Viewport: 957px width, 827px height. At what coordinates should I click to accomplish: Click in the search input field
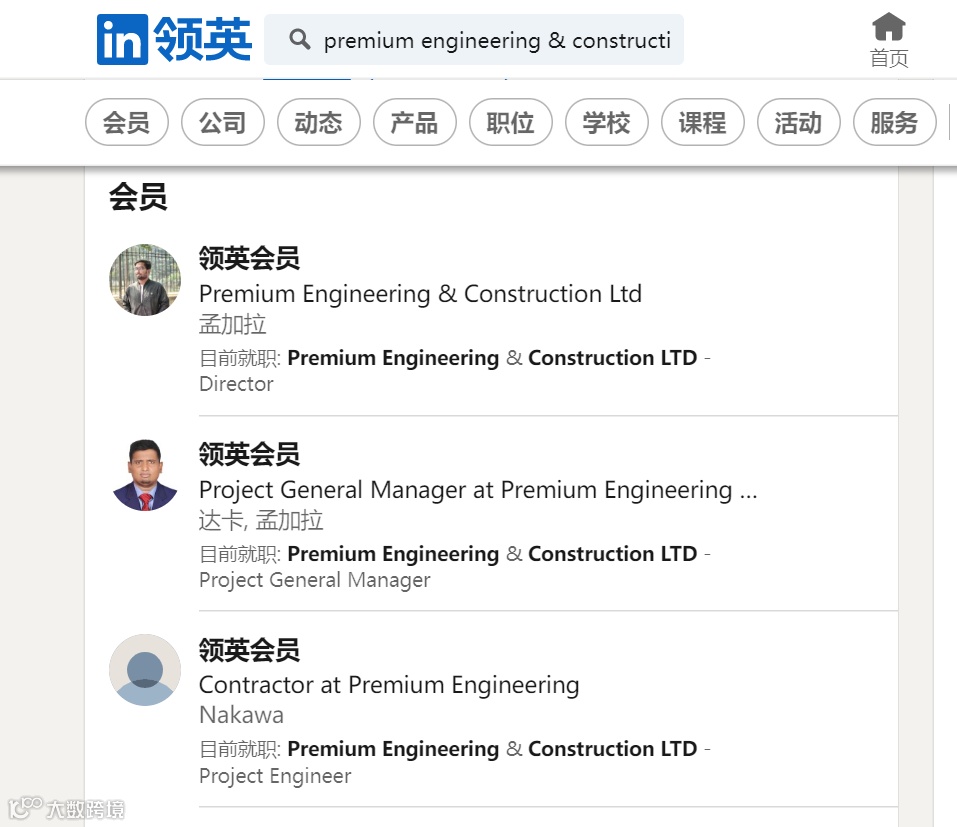coord(497,40)
